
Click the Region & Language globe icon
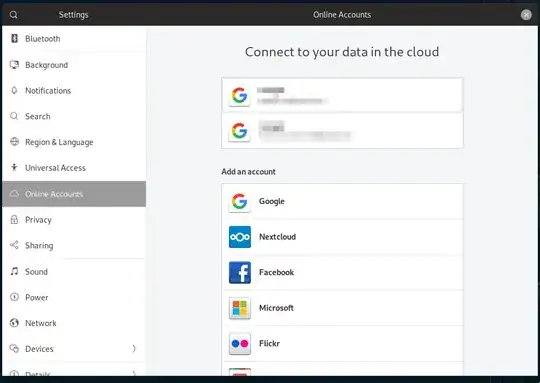pyautogui.click(x=14, y=142)
